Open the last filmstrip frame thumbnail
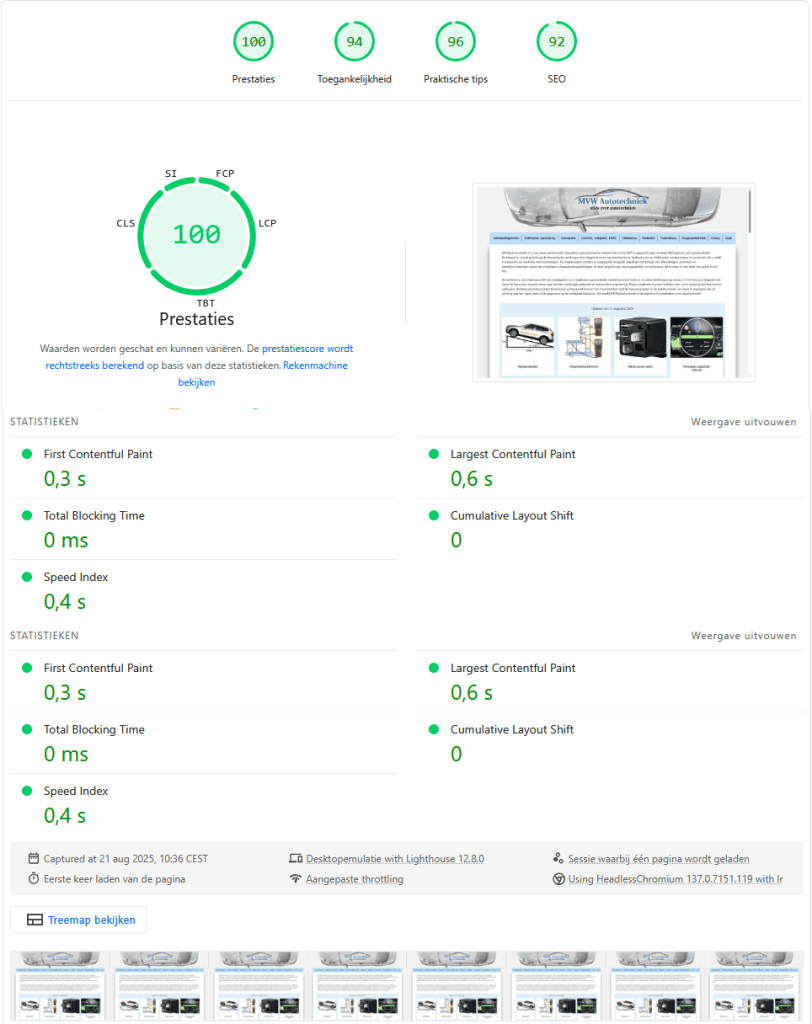The width and height of the screenshot is (812, 1024). point(754,986)
